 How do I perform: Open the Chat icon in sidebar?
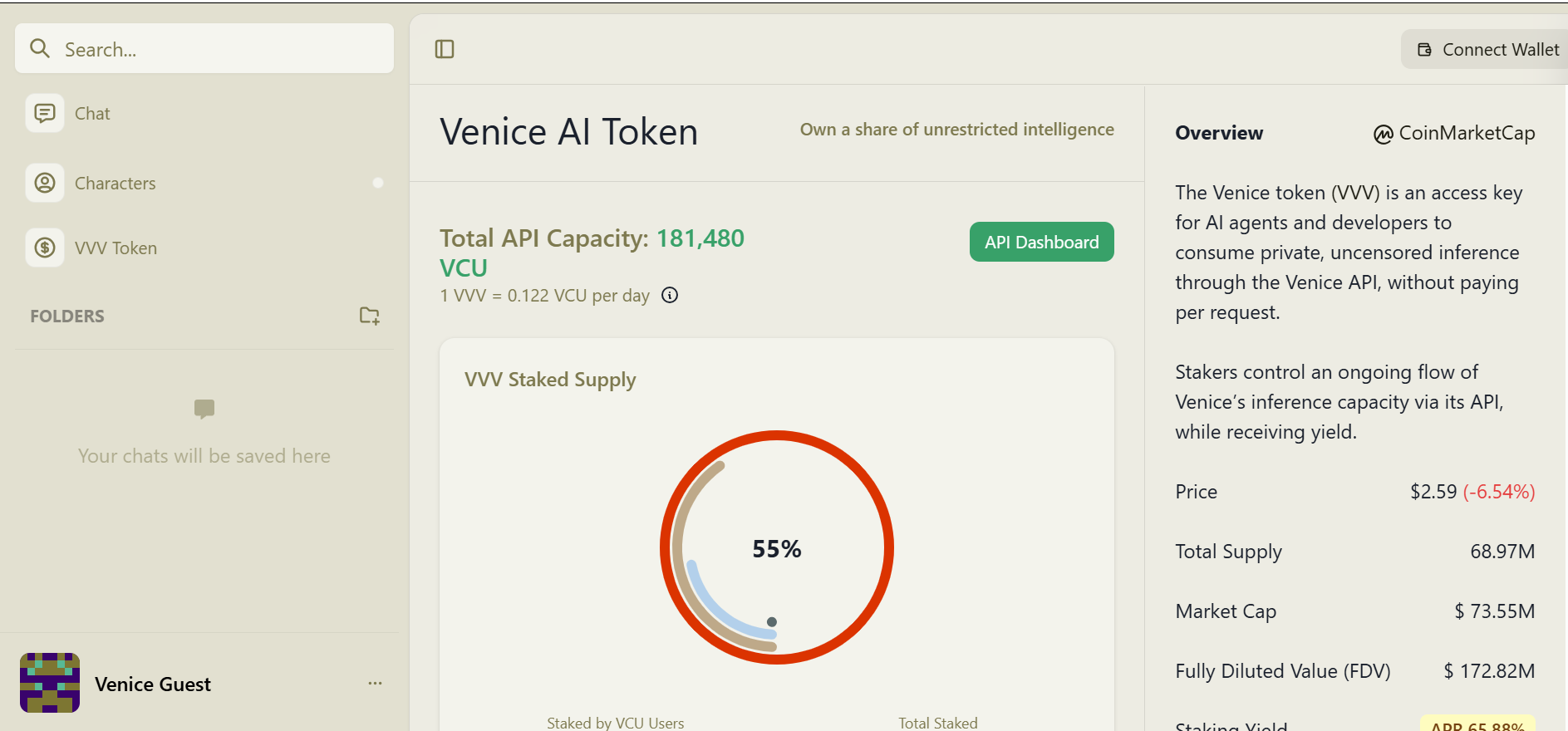[x=45, y=113]
